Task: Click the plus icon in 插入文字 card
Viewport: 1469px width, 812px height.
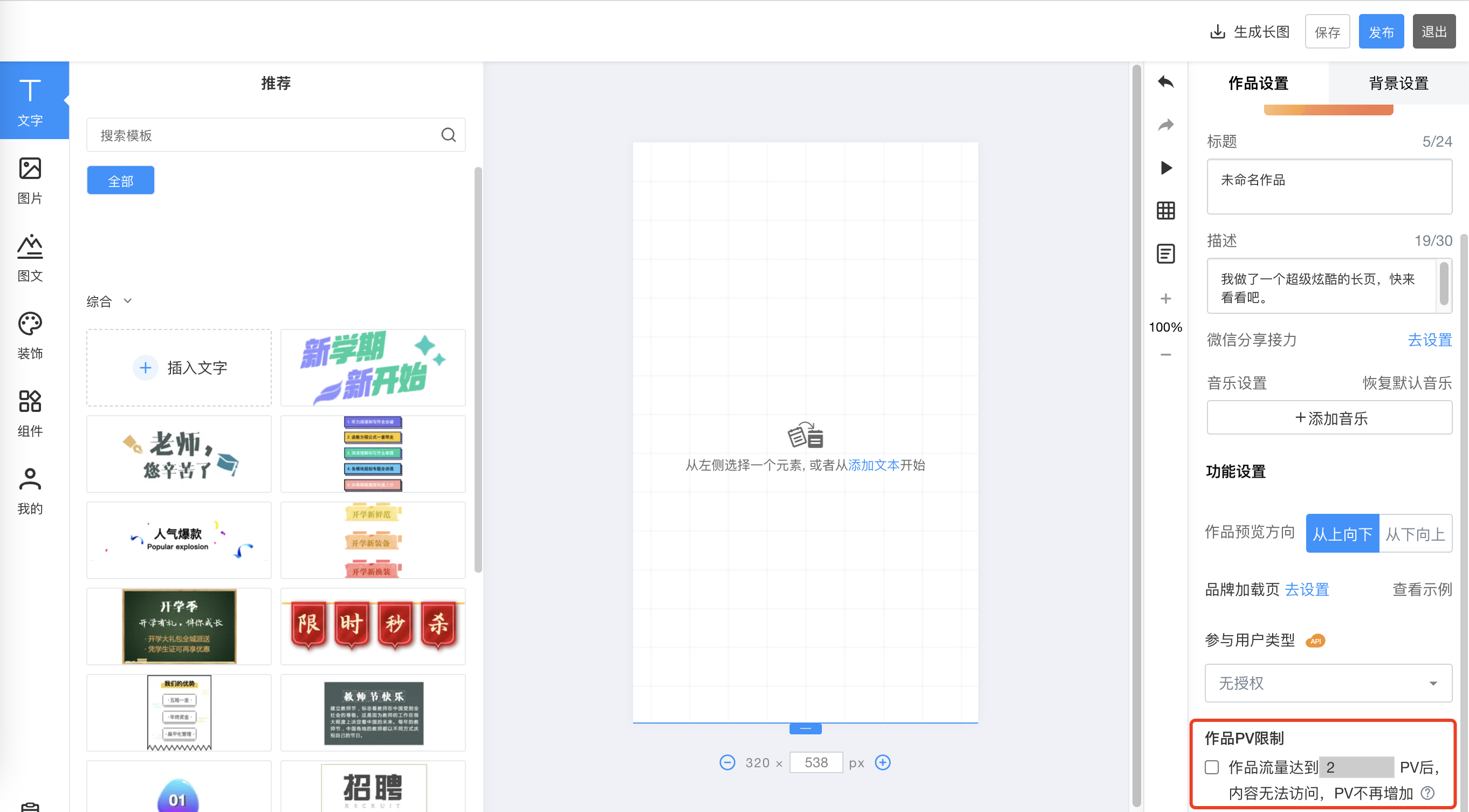Action: [146, 367]
